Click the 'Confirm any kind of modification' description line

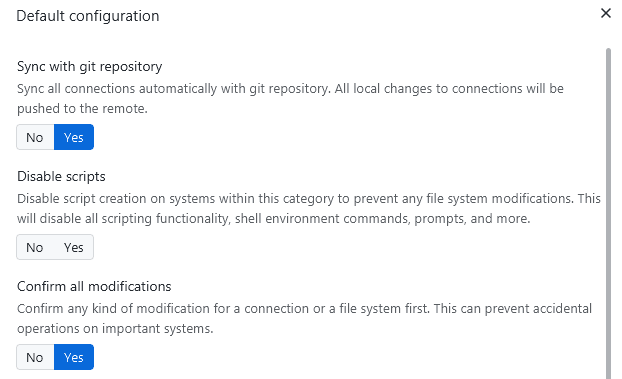tap(304, 308)
